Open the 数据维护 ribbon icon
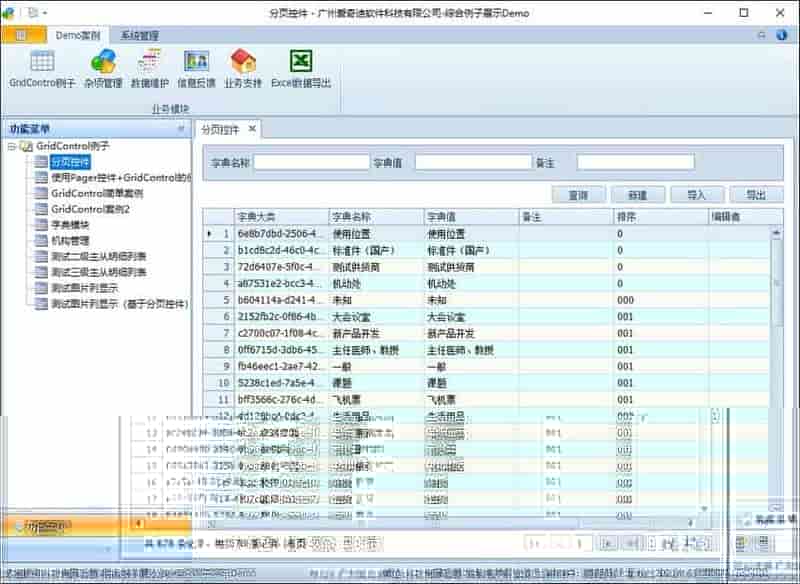The width and height of the screenshot is (800, 584). pyautogui.click(x=149, y=69)
